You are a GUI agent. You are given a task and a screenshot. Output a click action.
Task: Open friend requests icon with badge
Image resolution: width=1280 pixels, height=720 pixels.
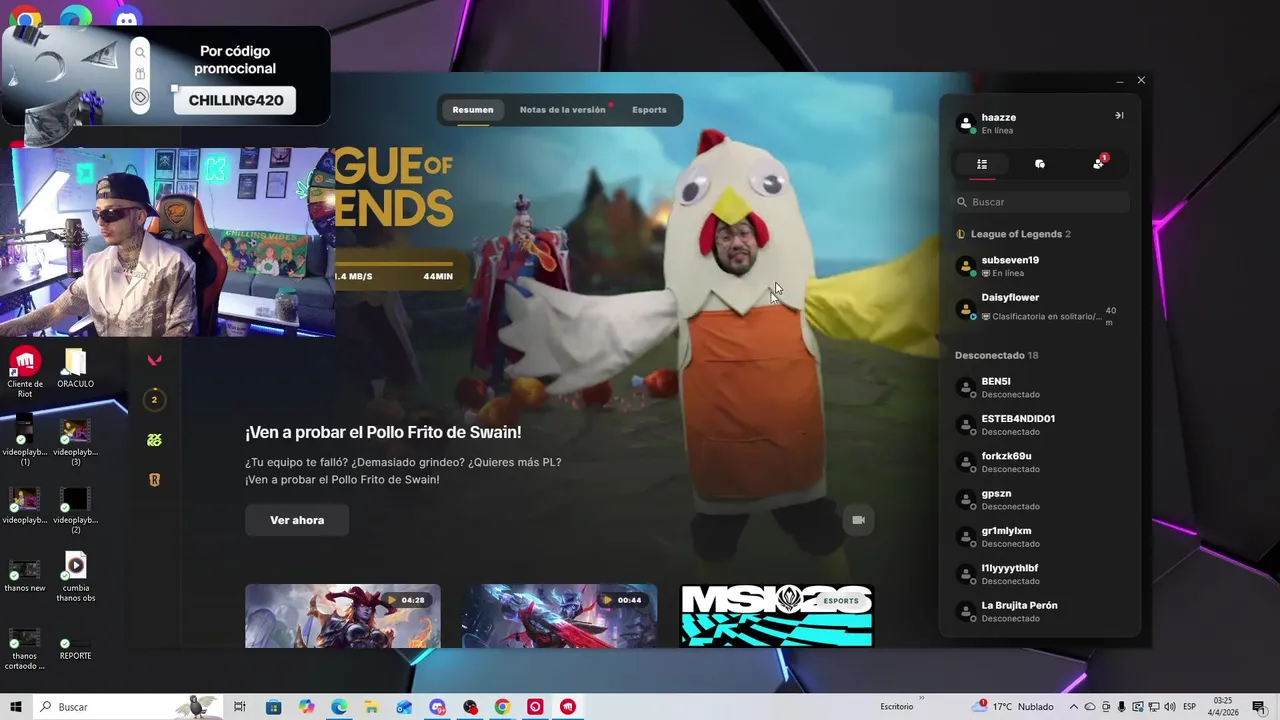tap(1099, 163)
